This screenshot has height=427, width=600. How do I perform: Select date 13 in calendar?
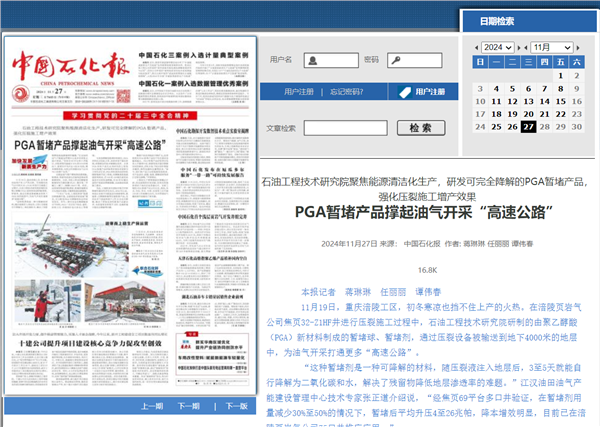528,101
